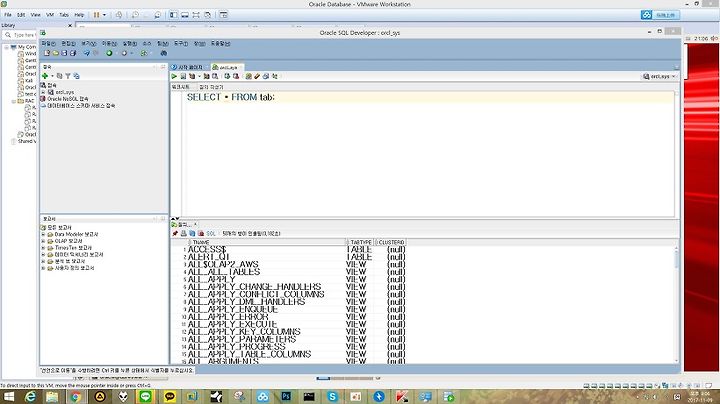The height and width of the screenshot is (404, 720).
Task: Click the green back navigation icon
Action: (109, 53)
